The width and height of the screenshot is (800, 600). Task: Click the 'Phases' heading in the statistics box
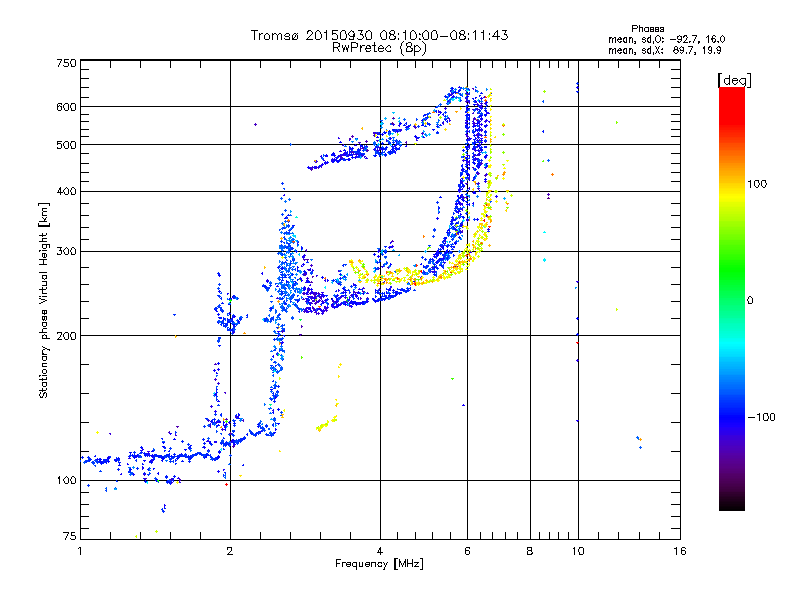[x=647, y=29]
